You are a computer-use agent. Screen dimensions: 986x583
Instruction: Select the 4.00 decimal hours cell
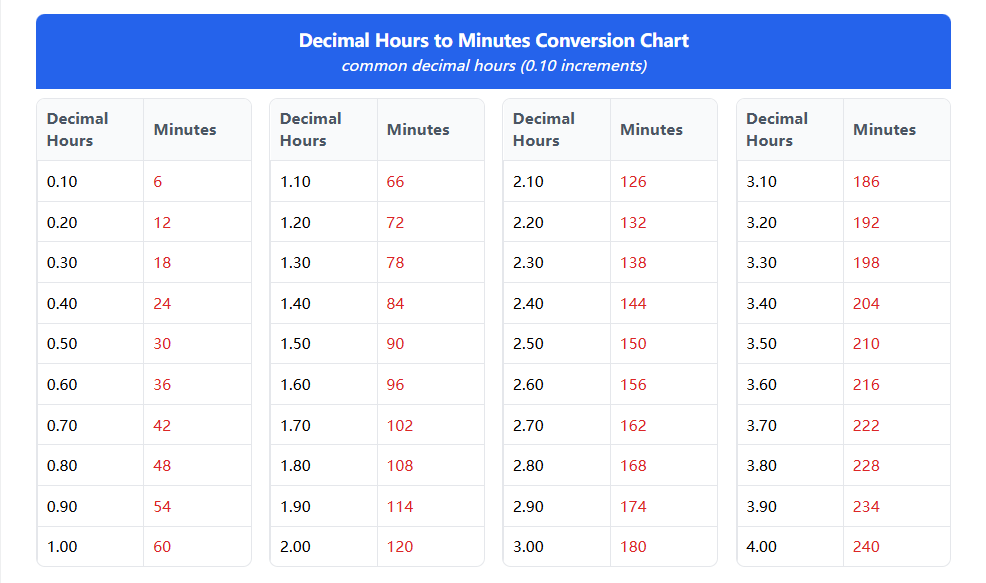761,547
